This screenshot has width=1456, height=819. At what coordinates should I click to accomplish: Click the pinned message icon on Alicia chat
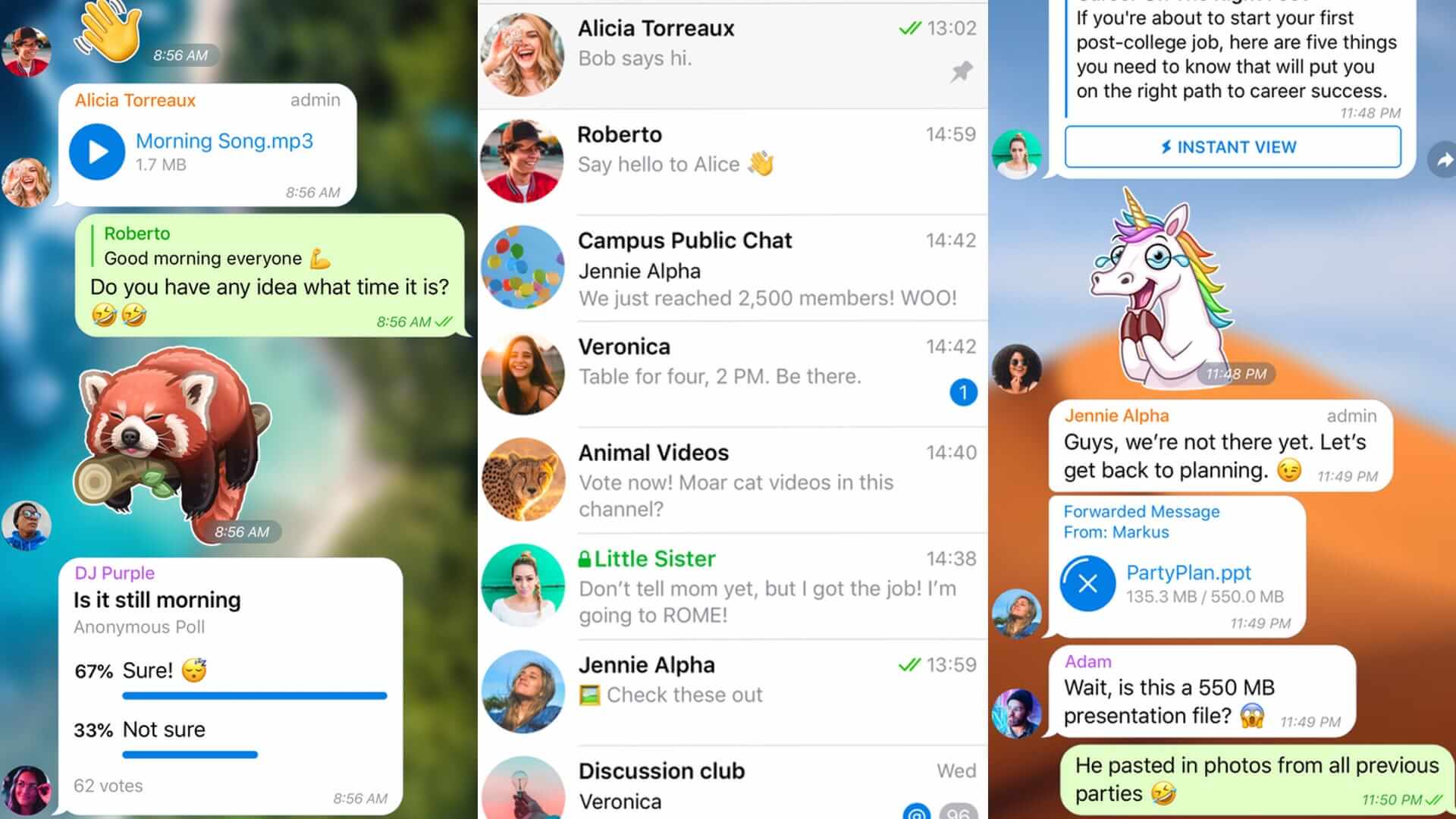coord(961,73)
